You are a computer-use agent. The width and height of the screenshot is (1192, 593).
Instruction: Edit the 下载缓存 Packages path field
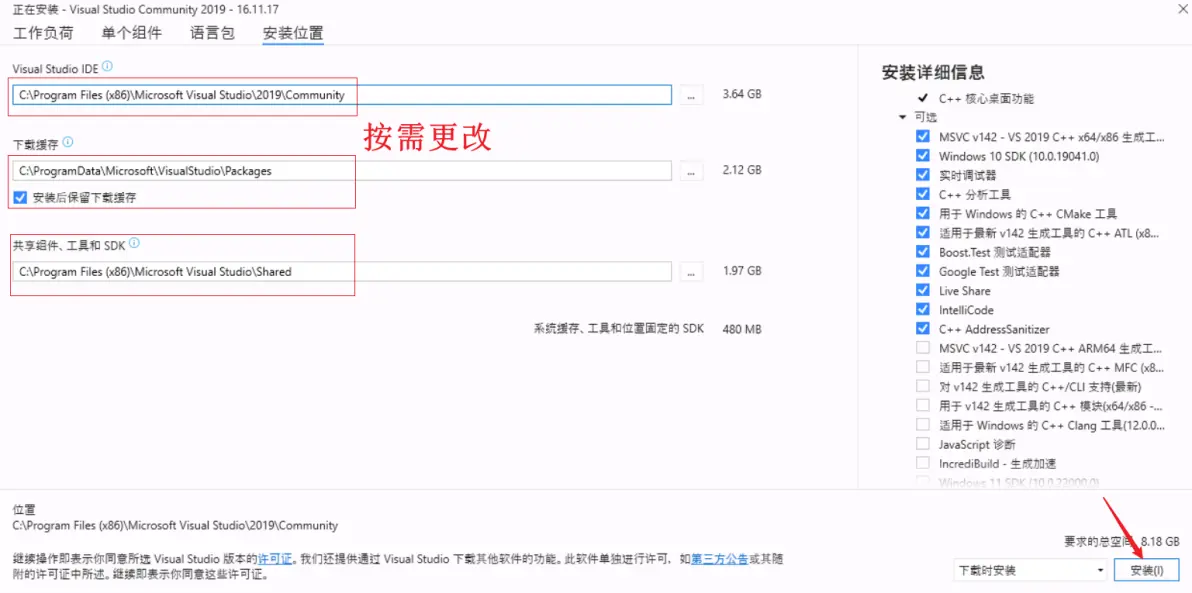(x=342, y=171)
